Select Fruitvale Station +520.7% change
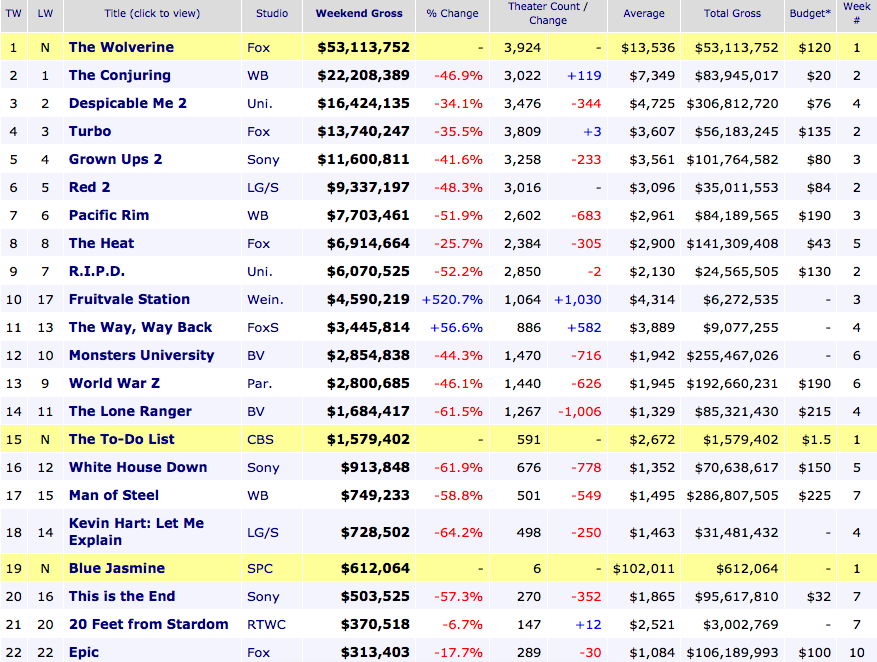The width and height of the screenshot is (877, 662). point(452,300)
